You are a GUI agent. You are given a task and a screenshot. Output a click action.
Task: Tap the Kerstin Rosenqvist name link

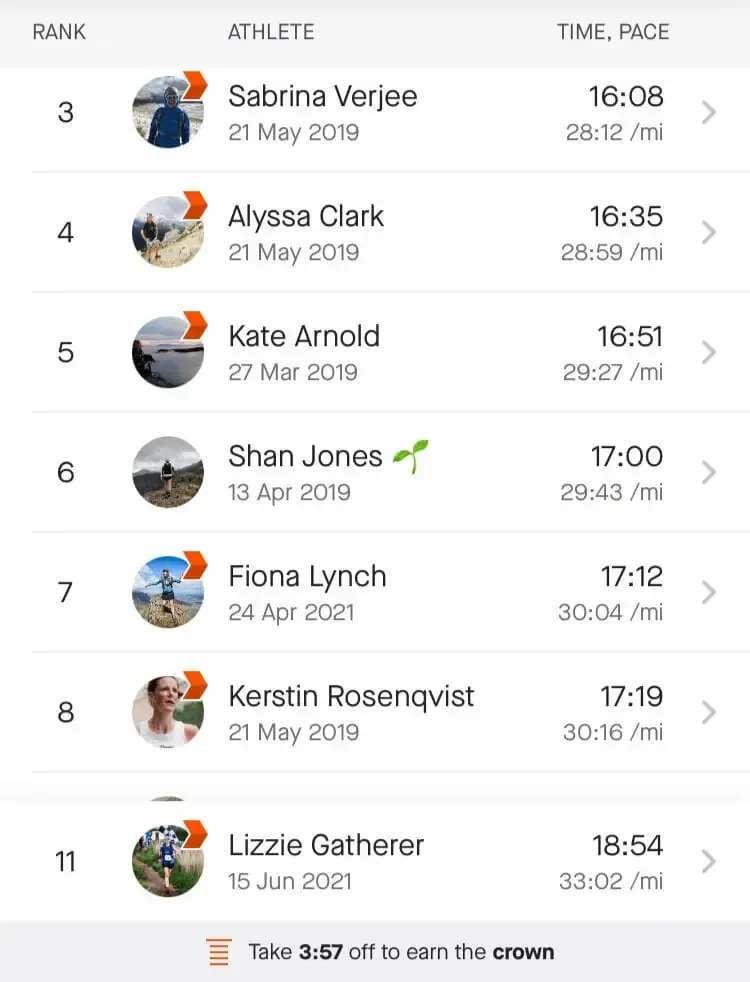[x=351, y=696]
